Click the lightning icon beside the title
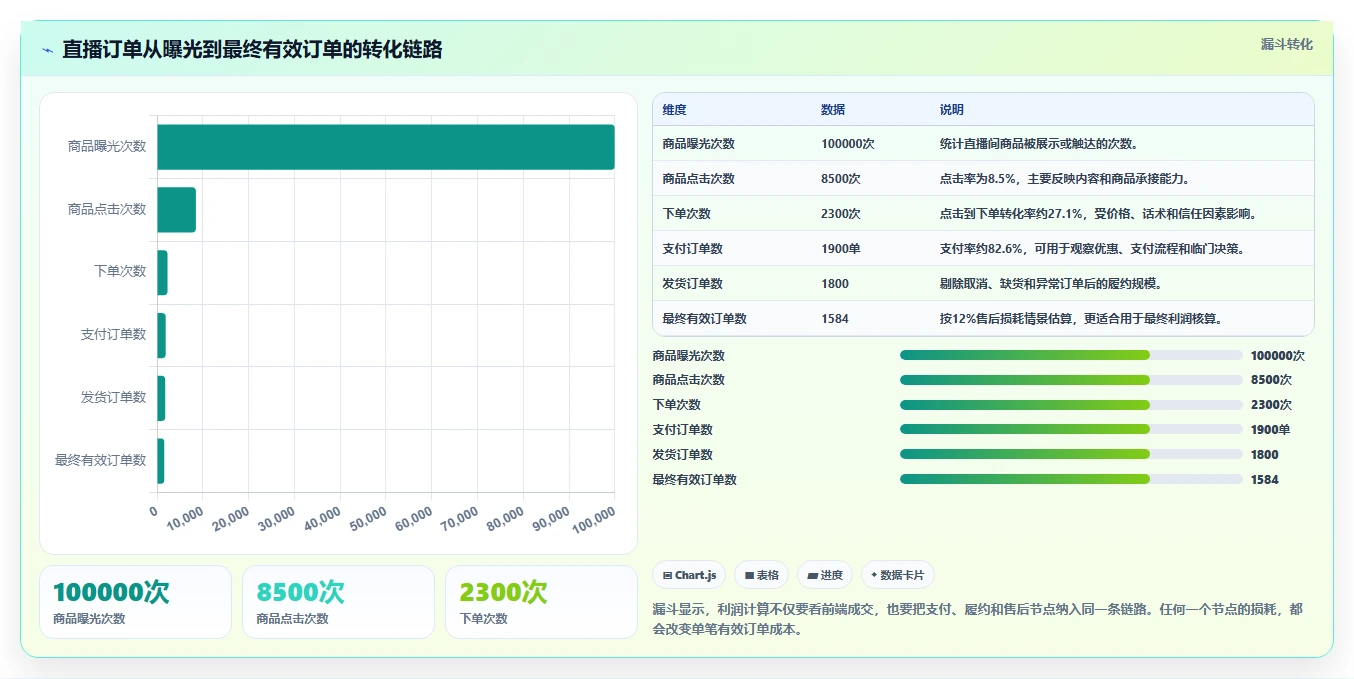Viewport: 1354px width, 679px height. tap(47, 50)
